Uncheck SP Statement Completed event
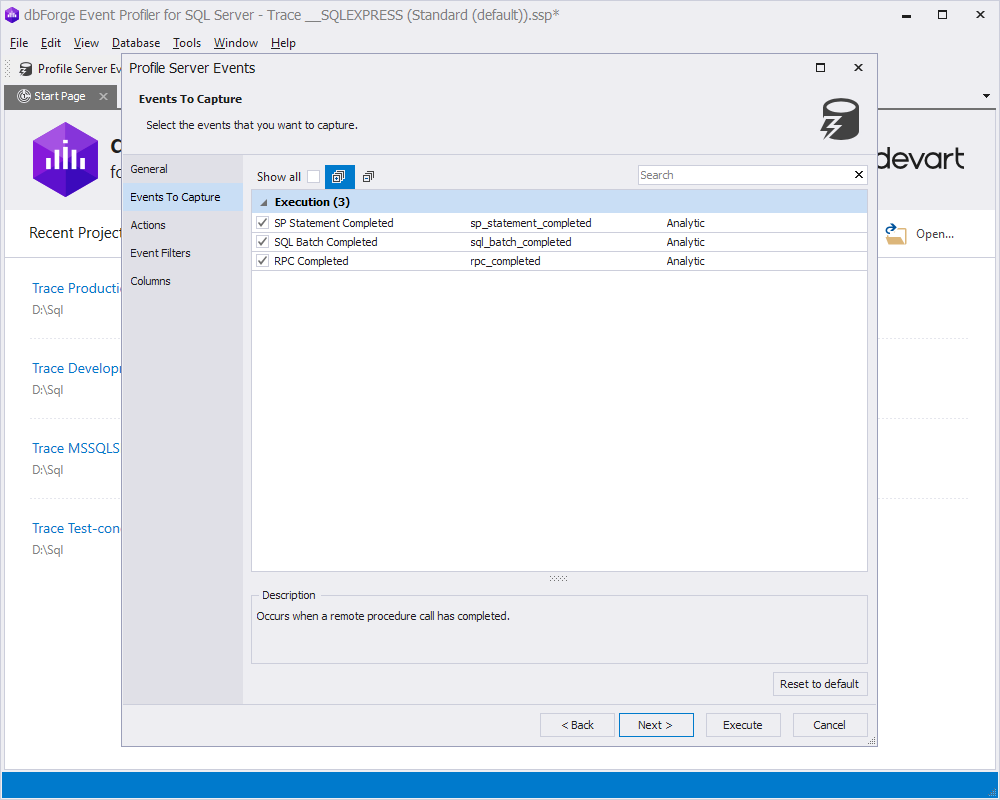Viewport: 1000px width, 800px height. [x=262, y=223]
